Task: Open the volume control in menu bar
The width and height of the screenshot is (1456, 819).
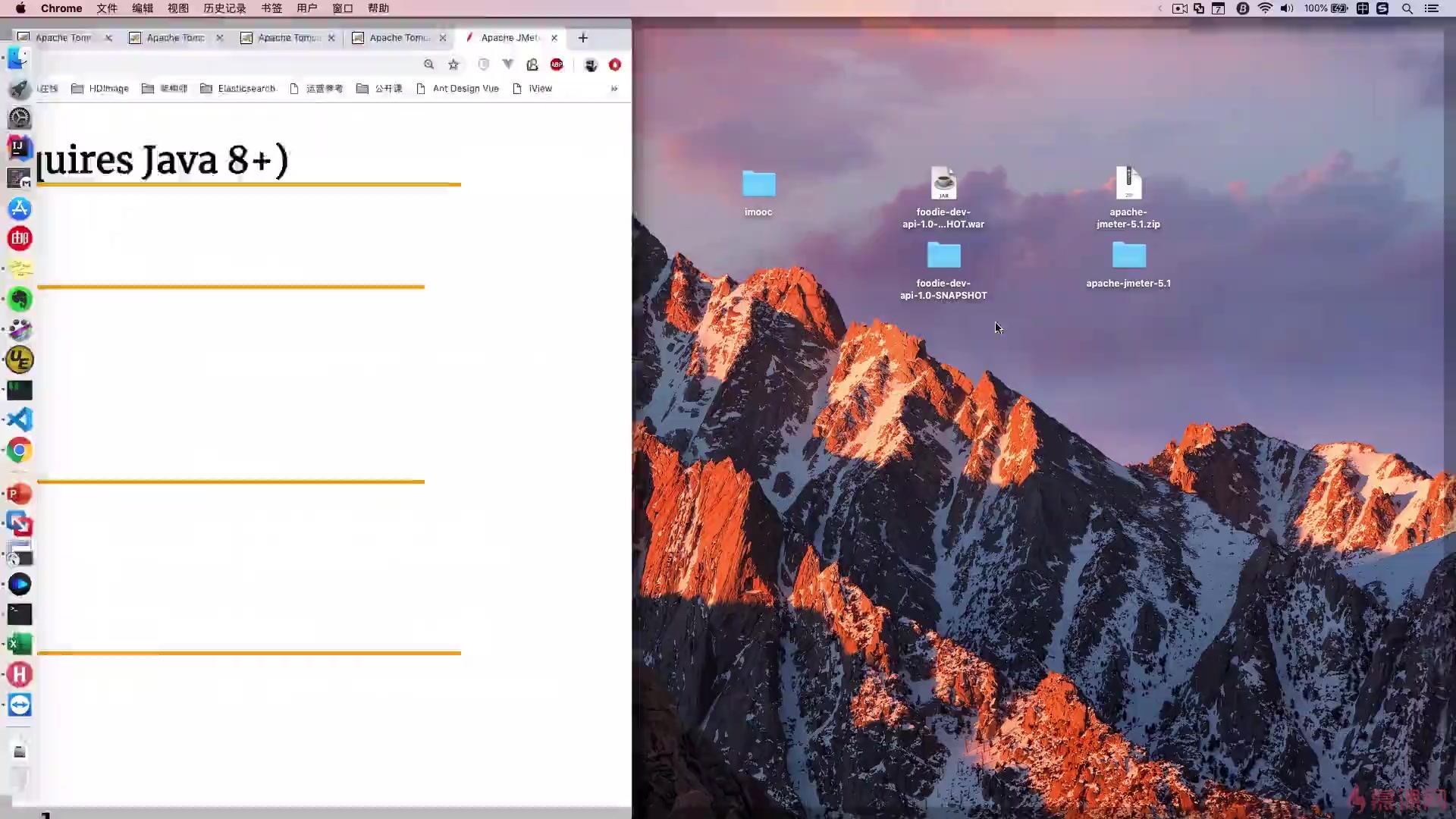Action: (x=1287, y=8)
